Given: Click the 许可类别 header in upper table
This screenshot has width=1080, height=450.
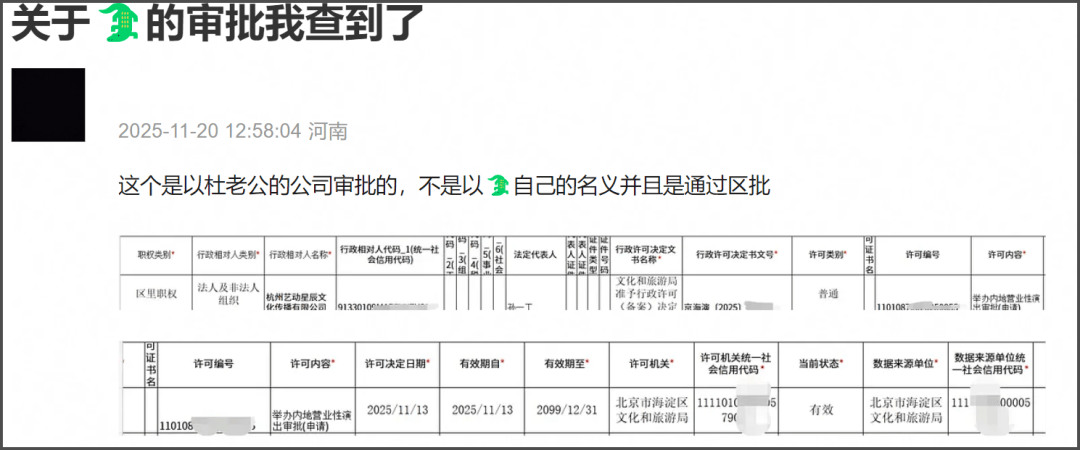Looking at the screenshot, I should pyautogui.click(x=826, y=255).
